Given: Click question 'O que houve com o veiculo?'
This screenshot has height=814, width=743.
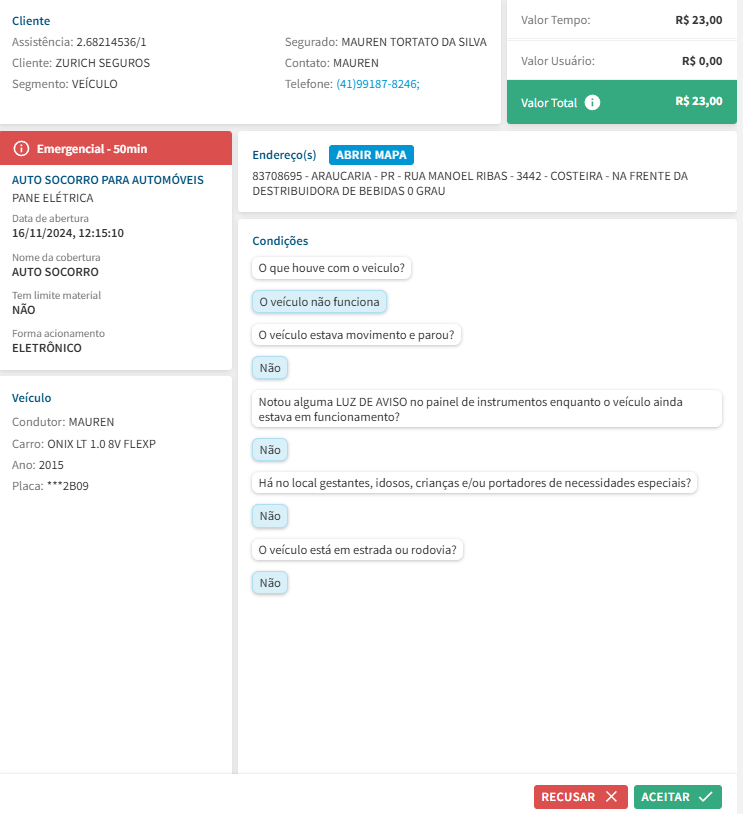Looking at the screenshot, I should 331,268.
